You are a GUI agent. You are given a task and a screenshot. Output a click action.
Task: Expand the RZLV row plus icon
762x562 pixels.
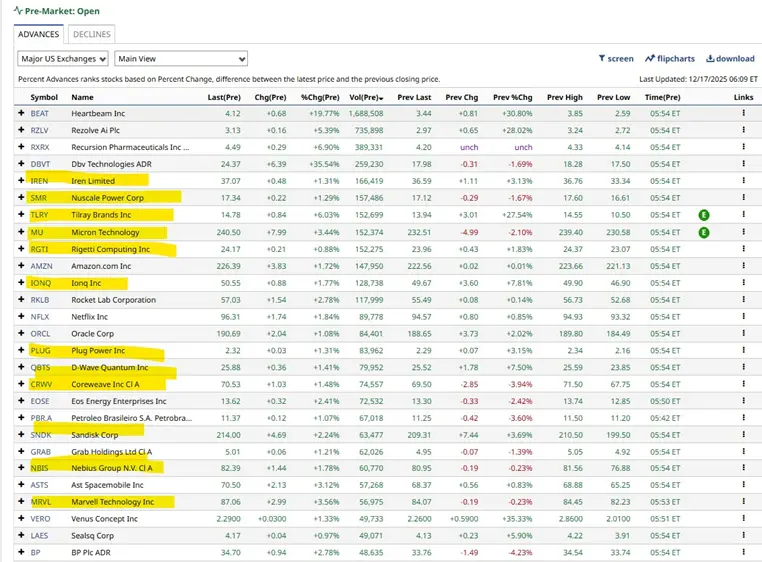click(21, 130)
